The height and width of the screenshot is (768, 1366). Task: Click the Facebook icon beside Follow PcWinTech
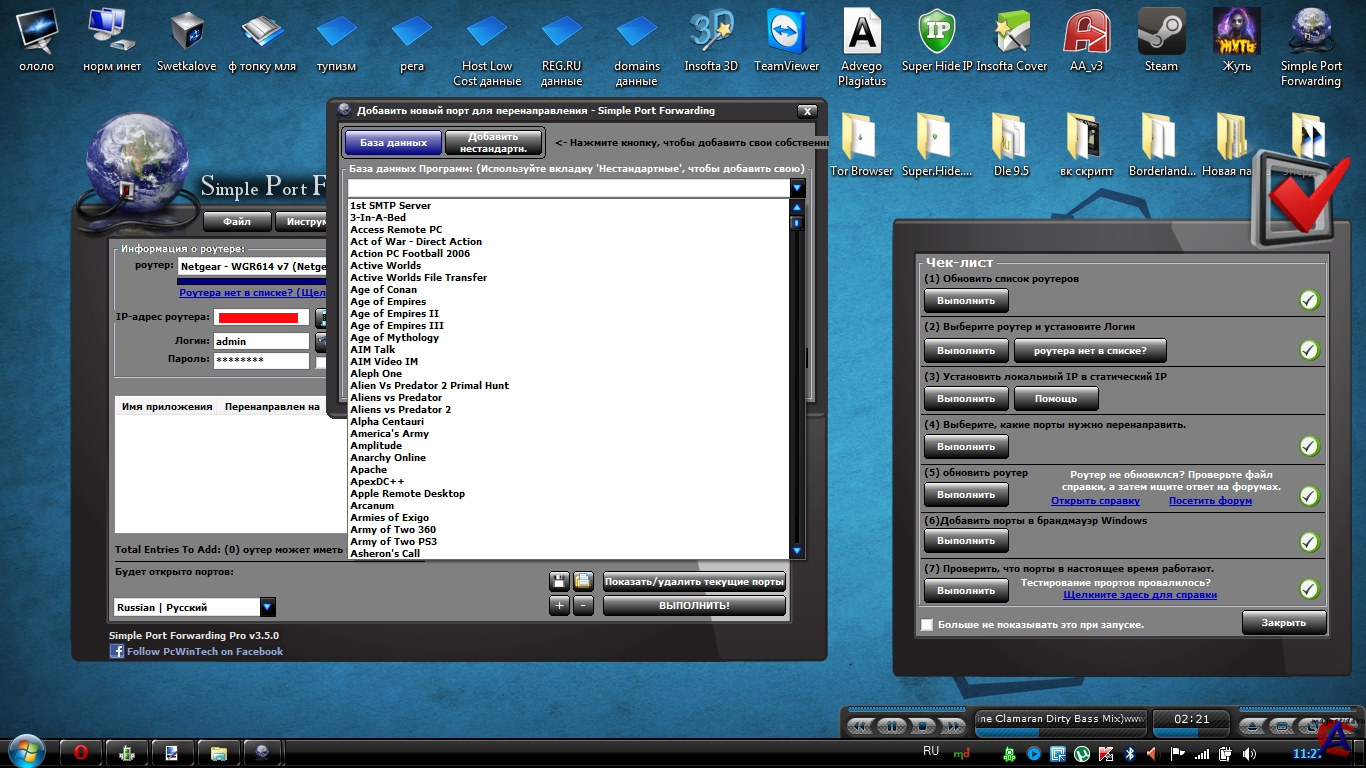[x=117, y=651]
